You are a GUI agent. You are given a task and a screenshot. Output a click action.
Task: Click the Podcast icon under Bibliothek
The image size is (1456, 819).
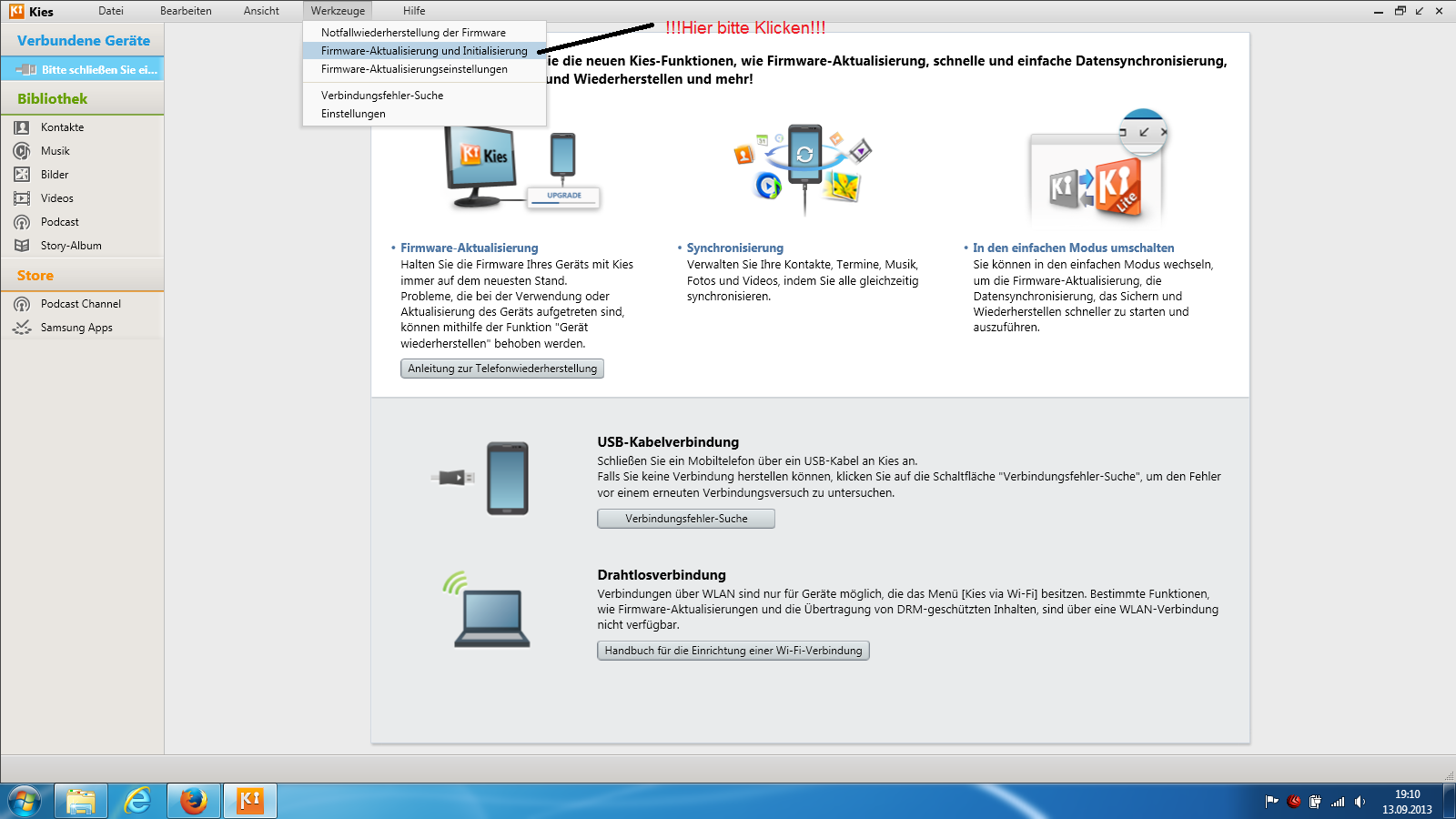click(x=22, y=222)
